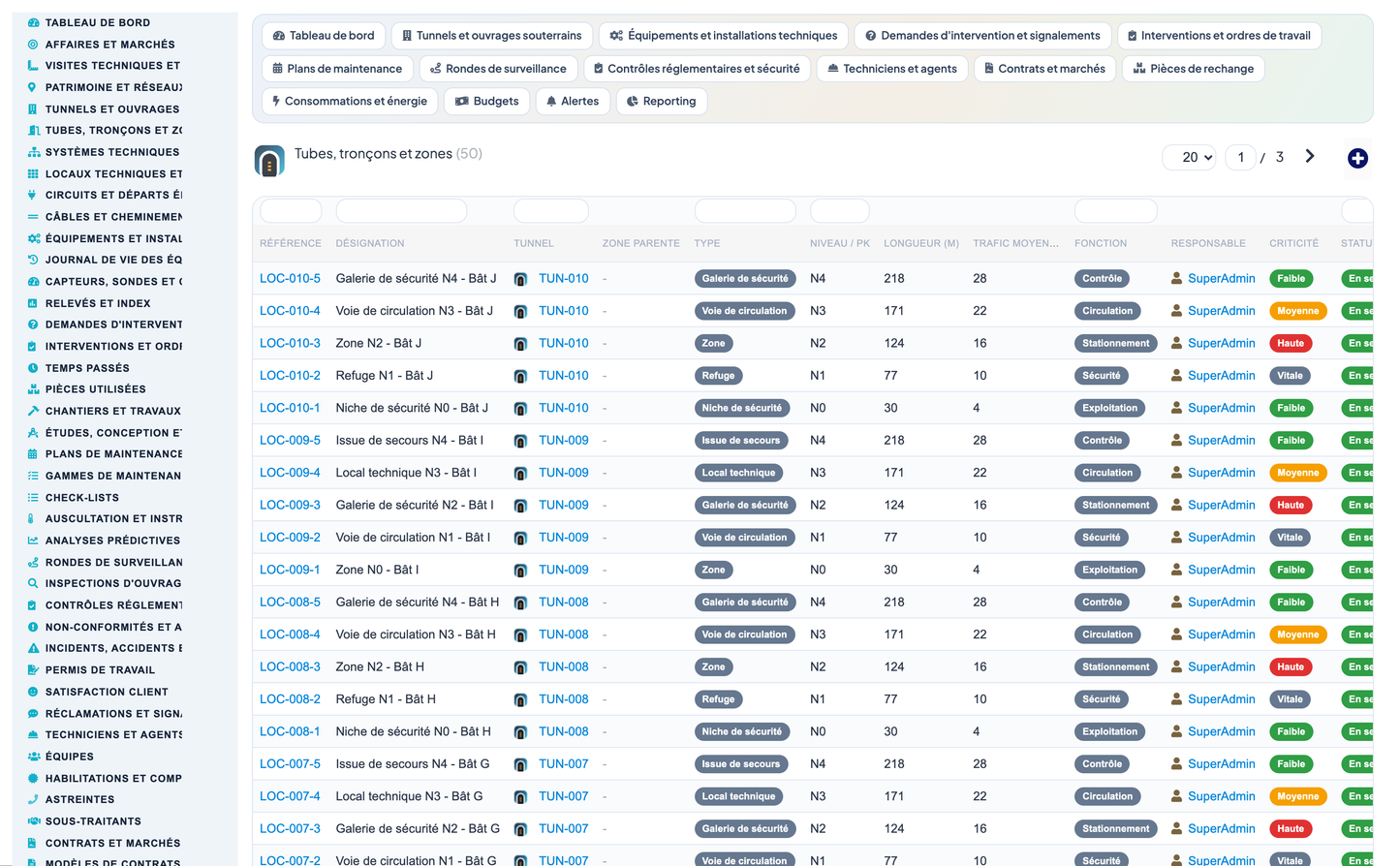Sort by the Longueur (M) column header
The image size is (1400, 866).
(920, 243)
